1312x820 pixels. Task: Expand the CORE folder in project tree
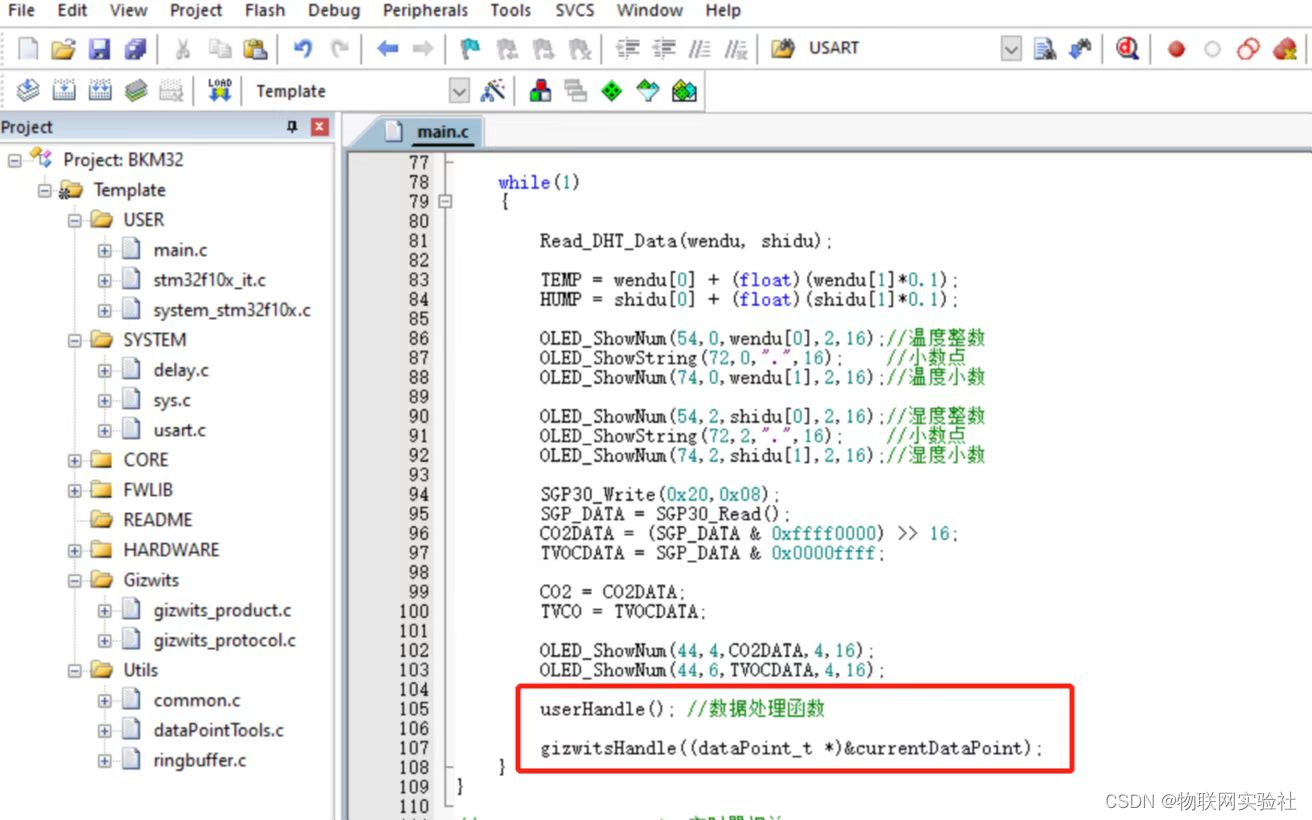pos(75,460)
